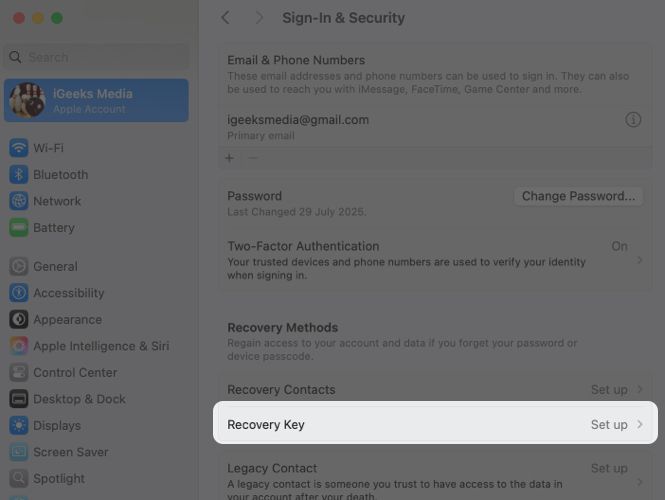Image resolution: width=665 pixels, height=500 pixels.
Task: Open Desktop & Dock label
Action: click(x=79, y=399)
